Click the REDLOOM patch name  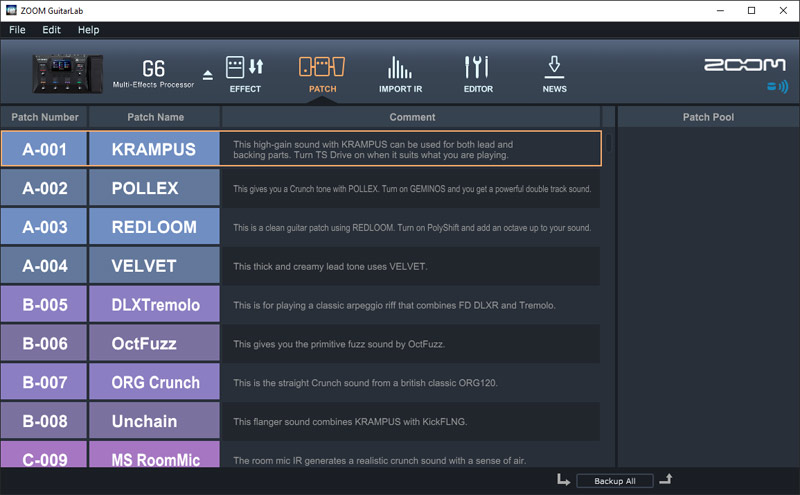(x=154, y=227)
